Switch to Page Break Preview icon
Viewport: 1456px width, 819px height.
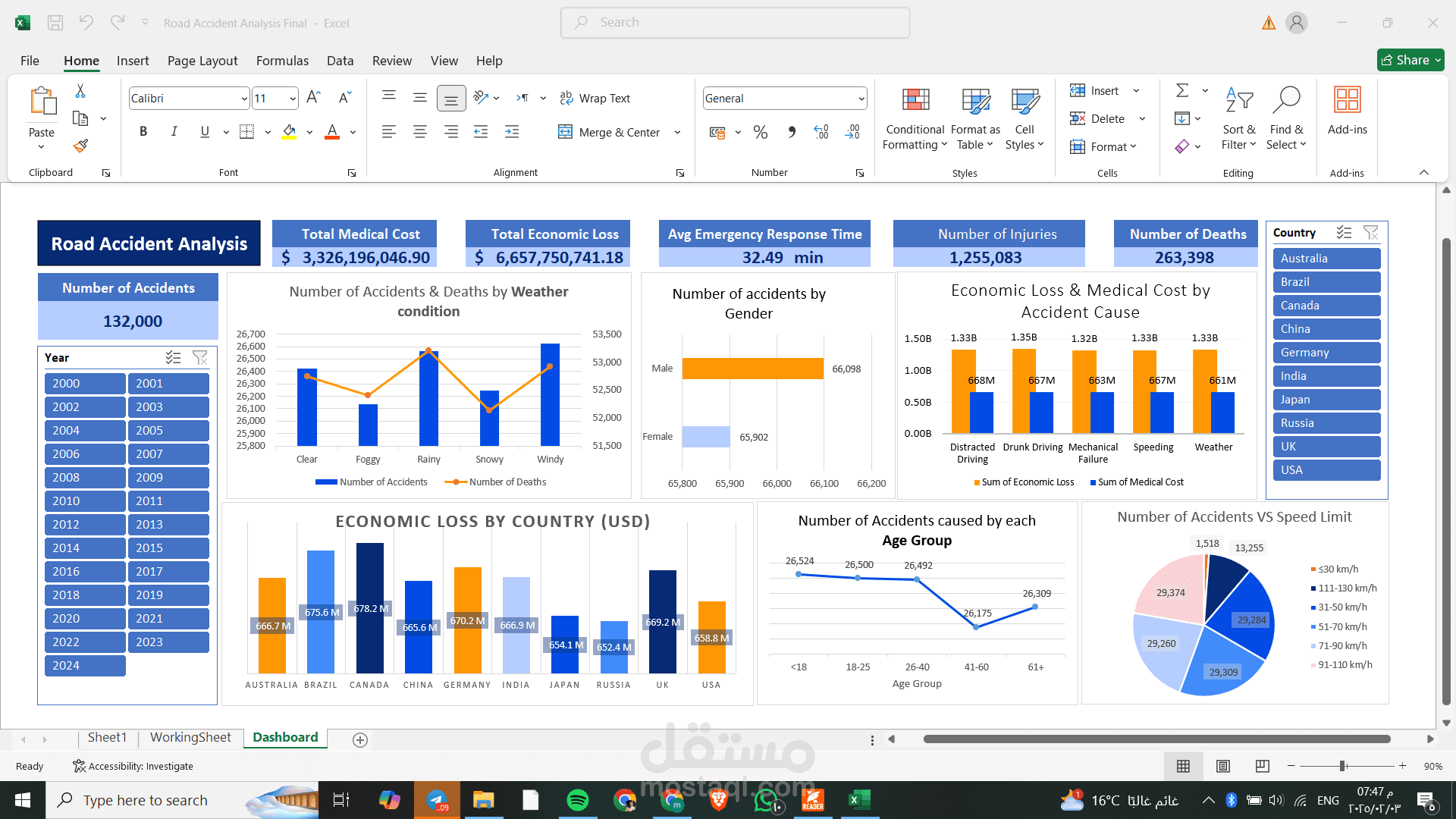point(1263,767)
